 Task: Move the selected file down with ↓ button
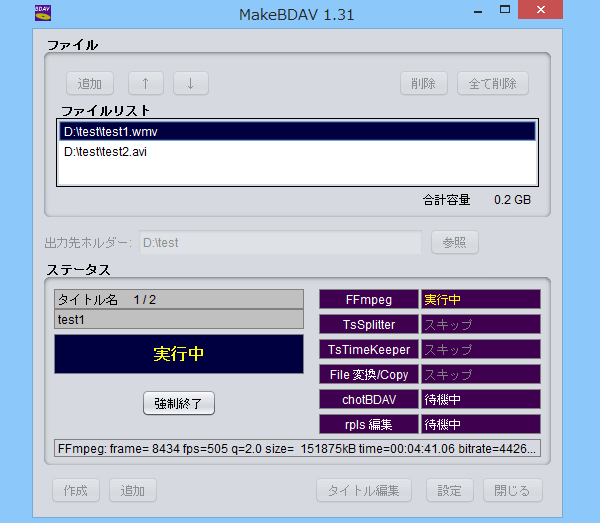(191, 83)
